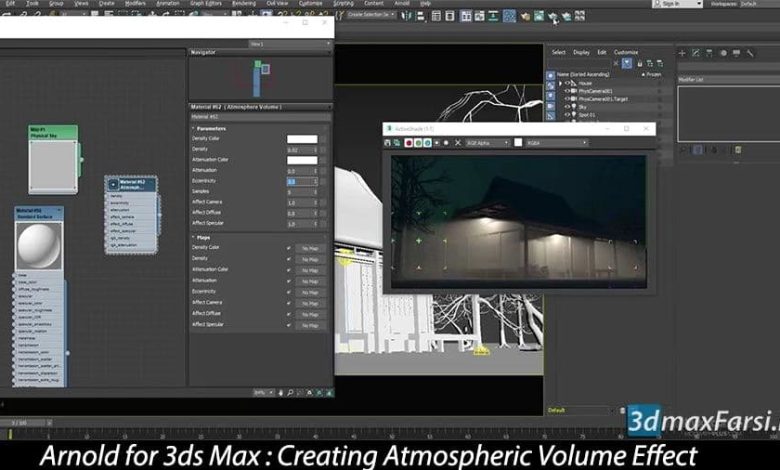Screen dimensions: 780x470
Task: Open the Hierarchy tab icon in command panel
Action: click(709, 53)
